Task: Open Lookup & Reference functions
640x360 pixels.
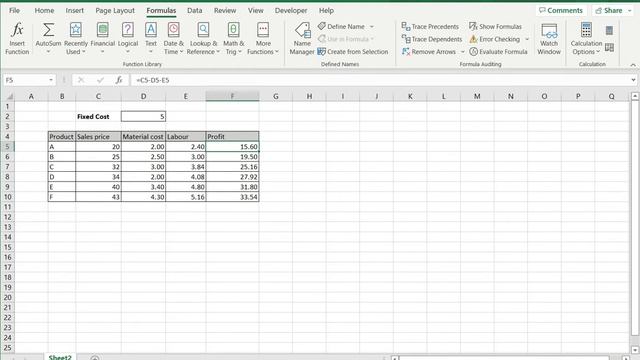Action: (x=203, y=38)
